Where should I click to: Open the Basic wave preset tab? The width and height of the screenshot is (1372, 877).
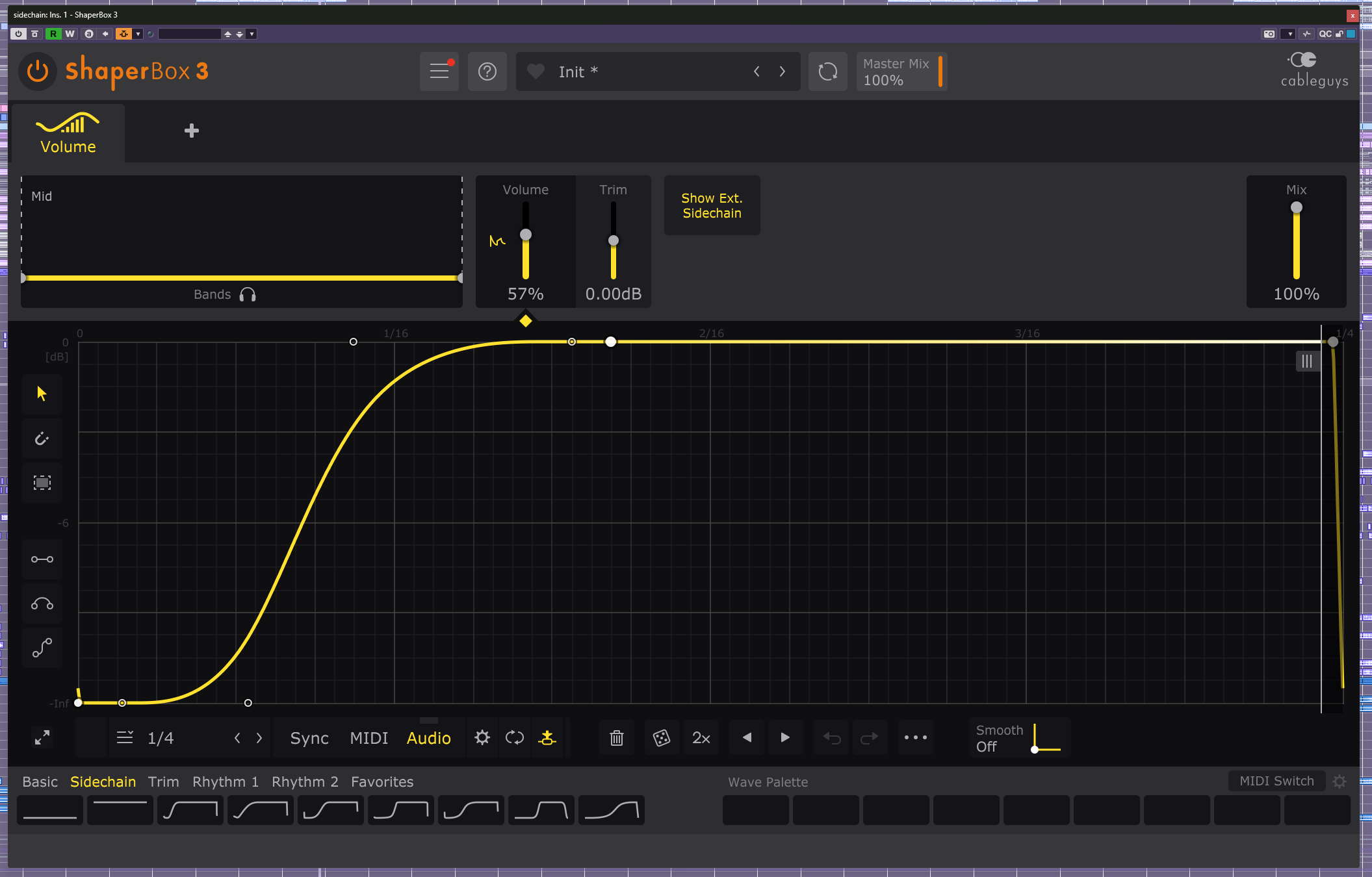click(40, 782)
